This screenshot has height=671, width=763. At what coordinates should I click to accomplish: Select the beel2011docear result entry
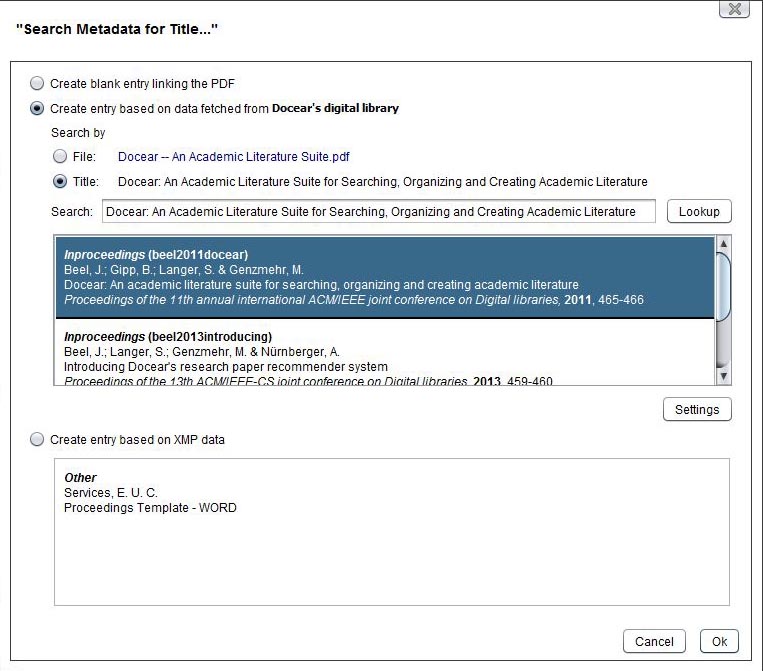point(385,277)
